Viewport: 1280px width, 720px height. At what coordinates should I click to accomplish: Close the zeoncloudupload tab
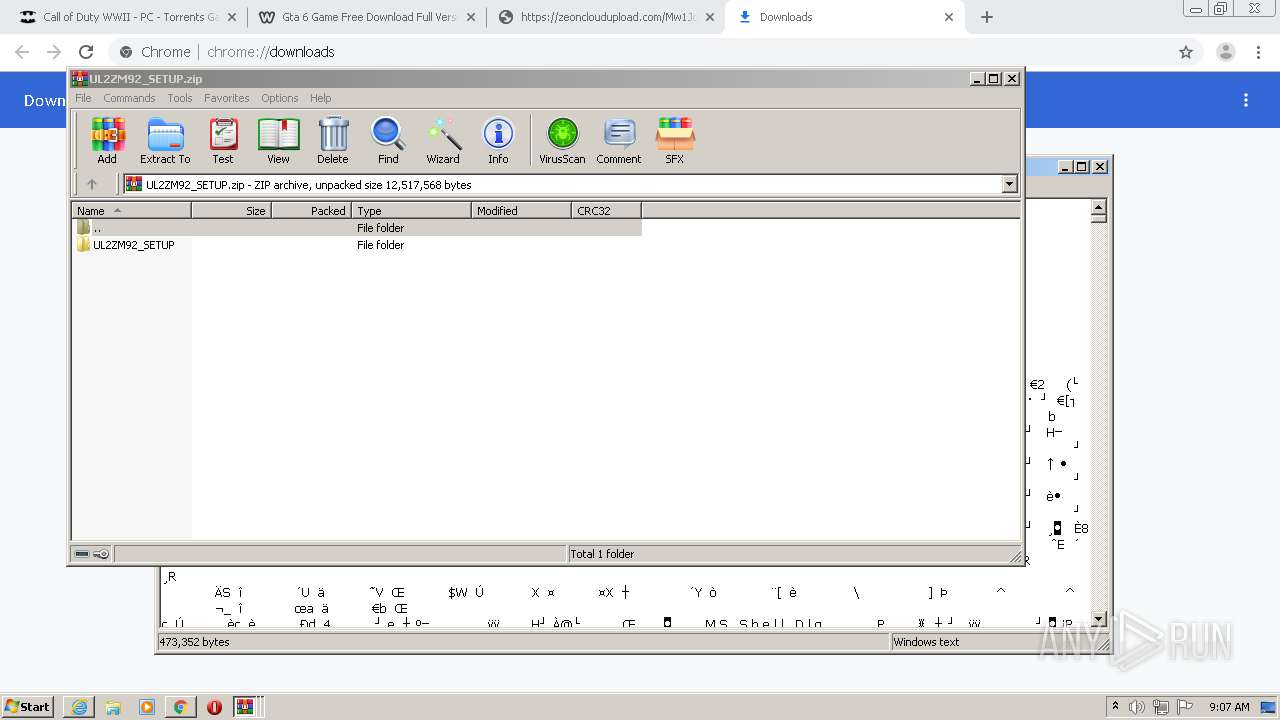coord(710,17)
